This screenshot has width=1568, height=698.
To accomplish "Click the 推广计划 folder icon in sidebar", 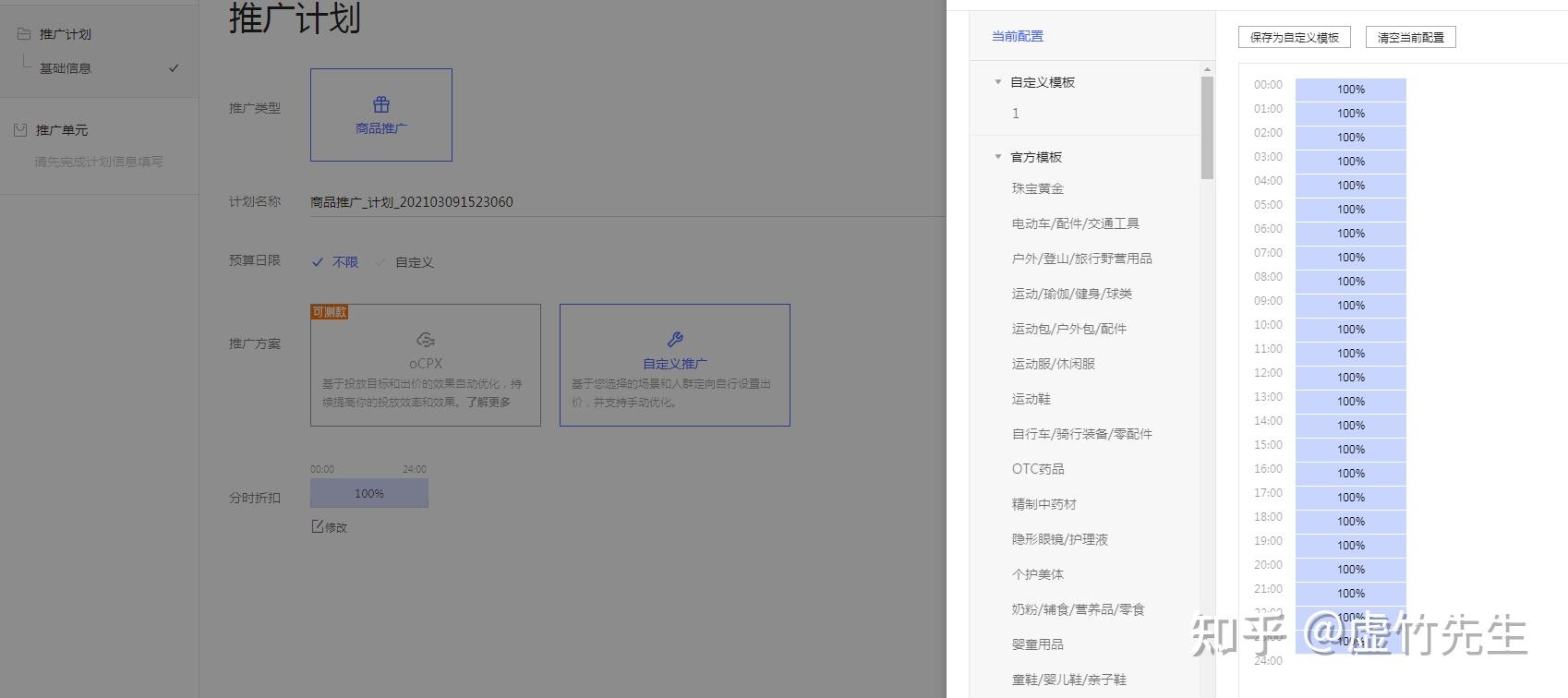I will point(24,33).
